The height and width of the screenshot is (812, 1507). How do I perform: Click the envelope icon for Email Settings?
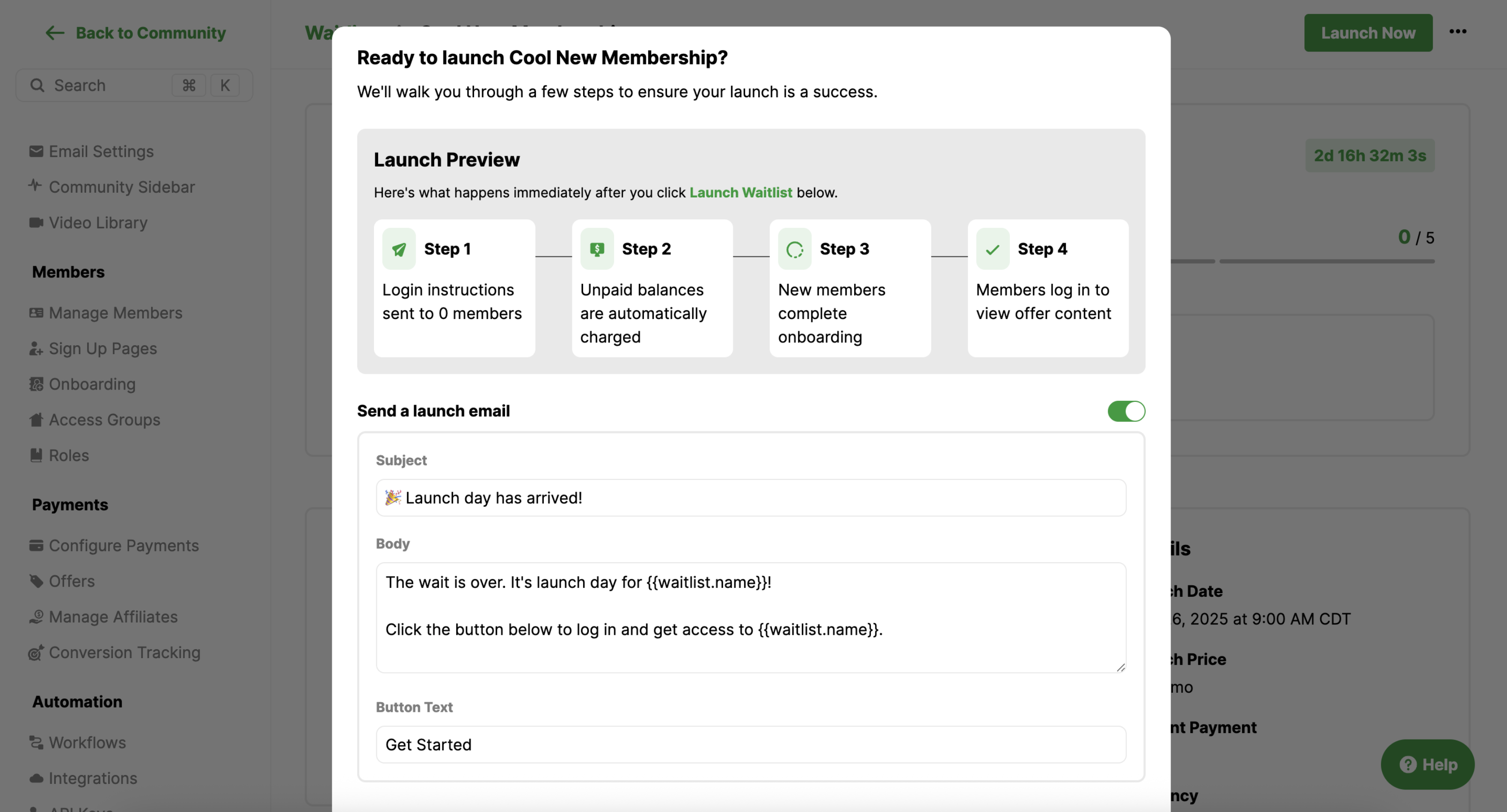pos(36,152)
